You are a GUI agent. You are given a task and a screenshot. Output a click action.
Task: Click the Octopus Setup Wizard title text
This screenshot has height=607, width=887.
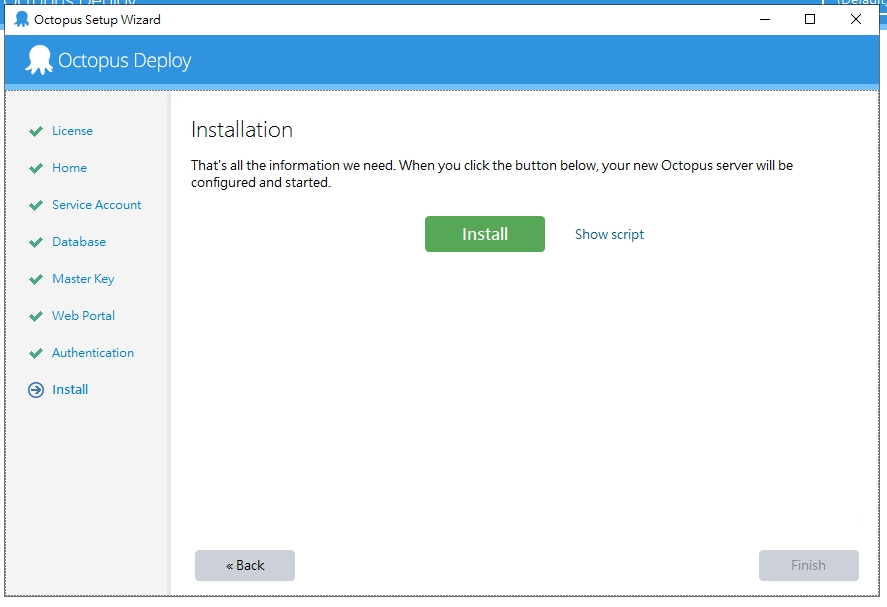pos(97,20)
